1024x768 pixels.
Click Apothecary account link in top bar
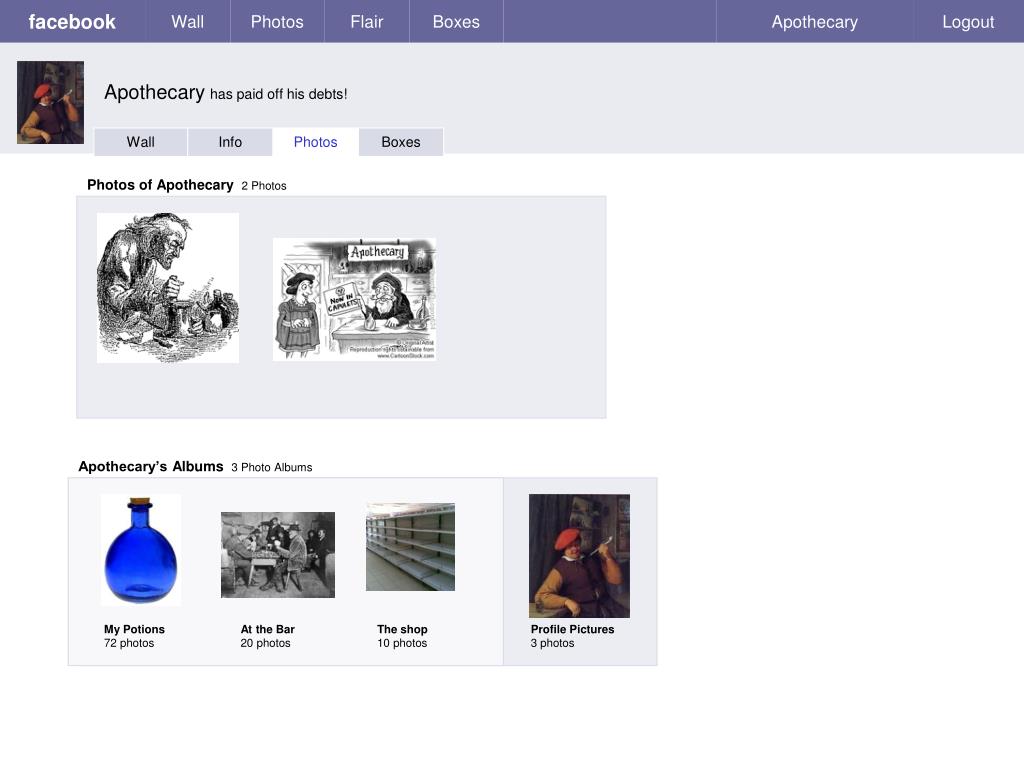[x=814, y=22]
